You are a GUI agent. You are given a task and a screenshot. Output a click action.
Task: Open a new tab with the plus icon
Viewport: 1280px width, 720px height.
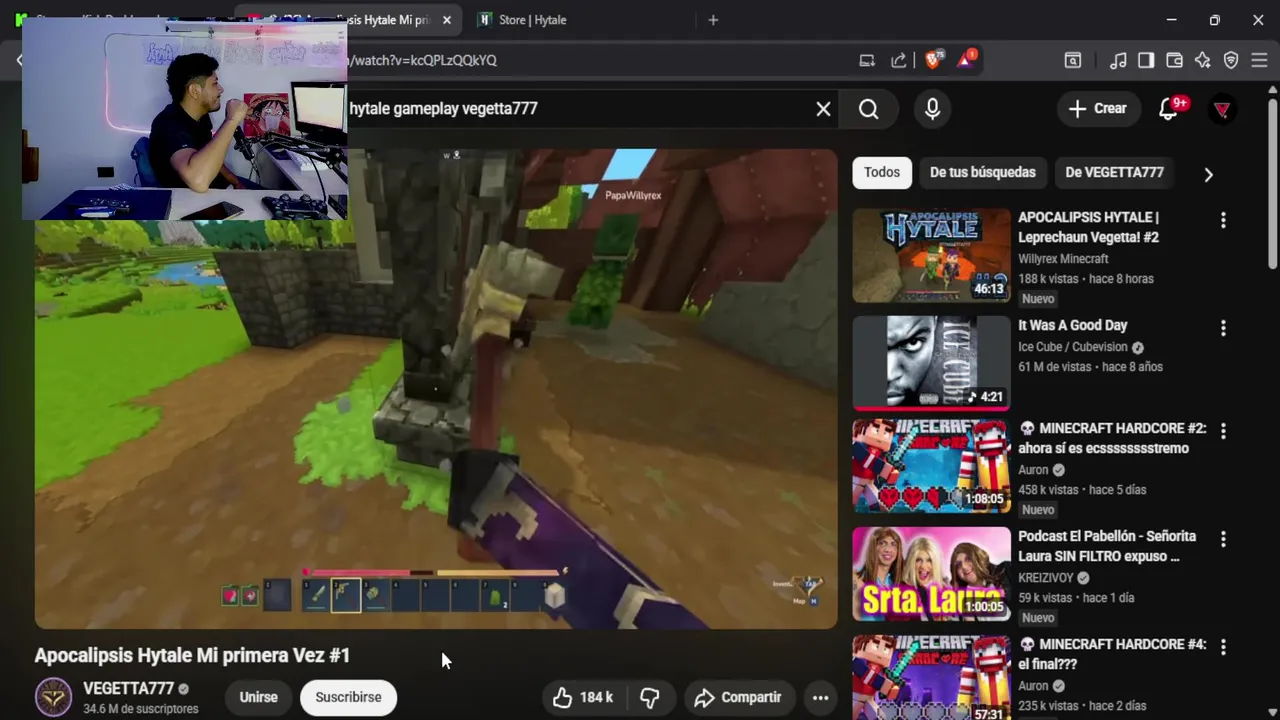[x=713, y=20]
